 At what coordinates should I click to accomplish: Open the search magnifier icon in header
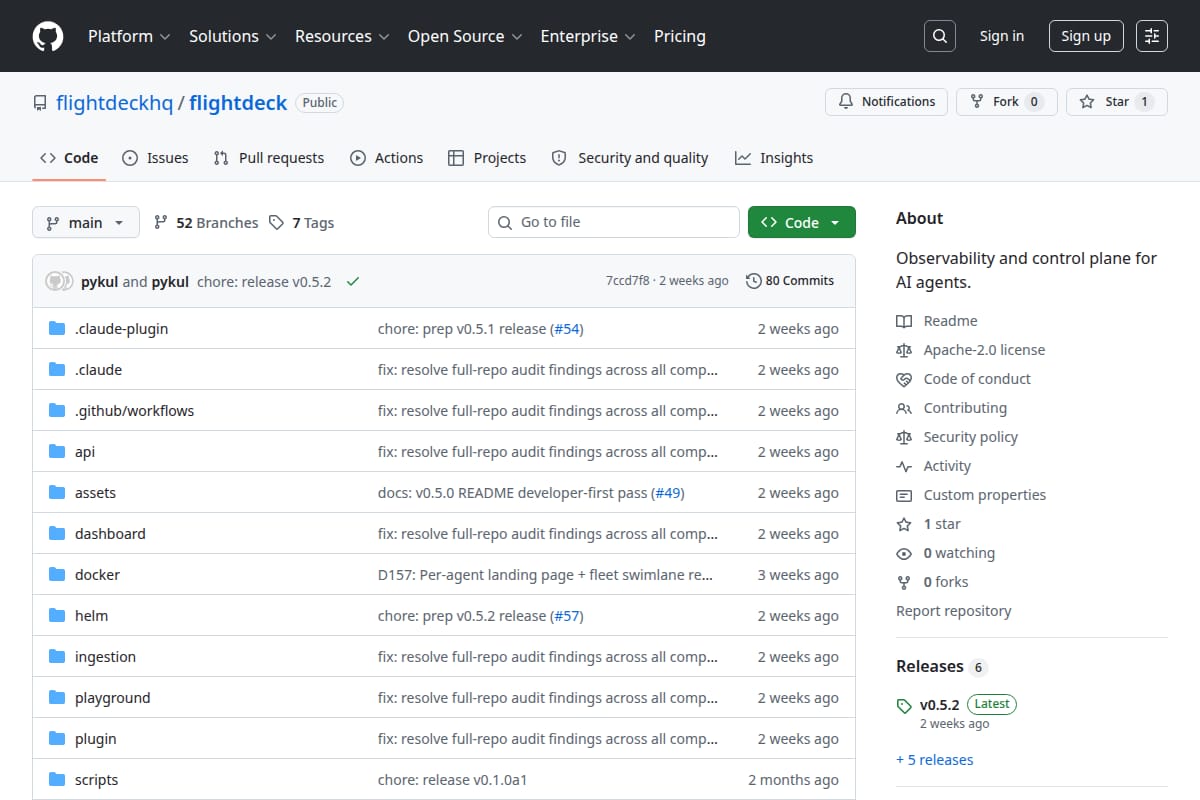[x=939, y=36]
